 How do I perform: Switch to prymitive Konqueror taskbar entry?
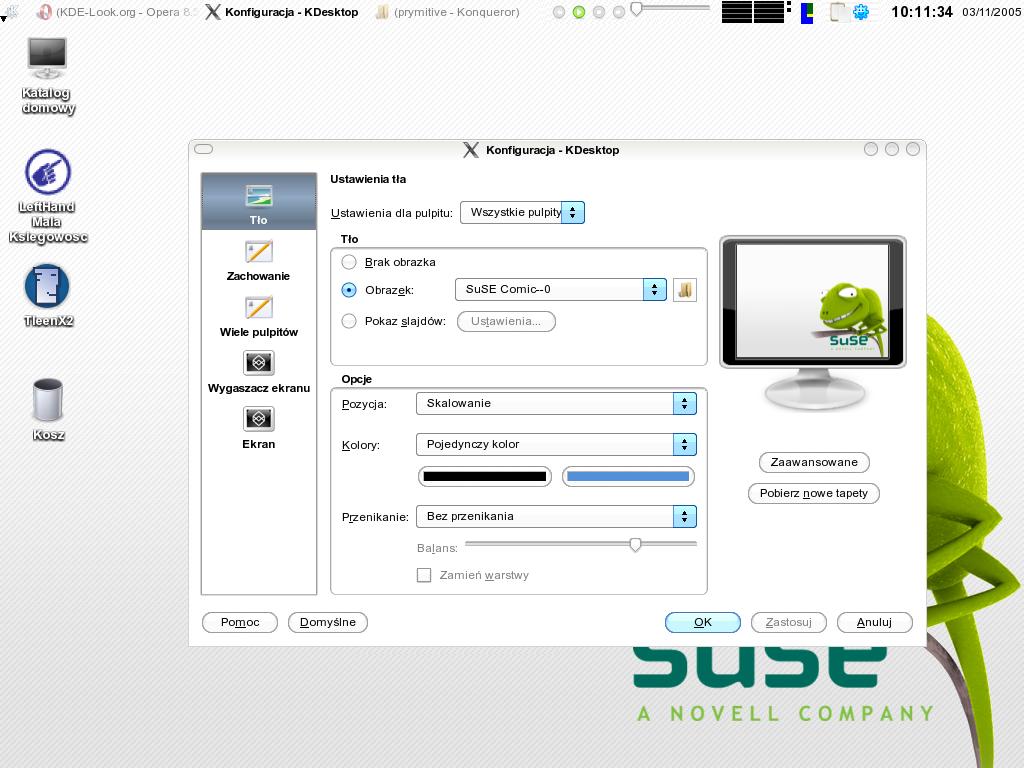click(448, 12)
